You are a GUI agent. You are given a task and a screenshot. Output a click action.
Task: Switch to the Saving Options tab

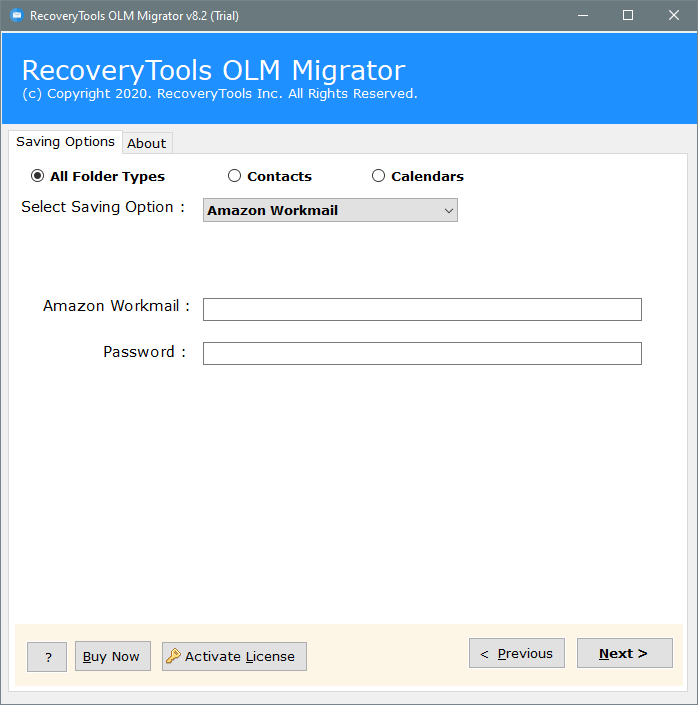click(x=66, y=142)
